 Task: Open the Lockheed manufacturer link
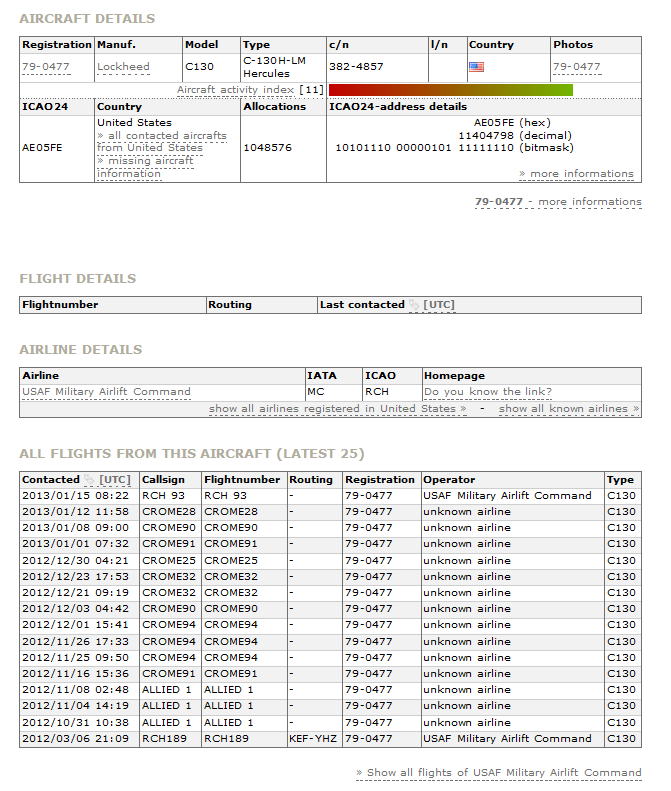point(123,67)
